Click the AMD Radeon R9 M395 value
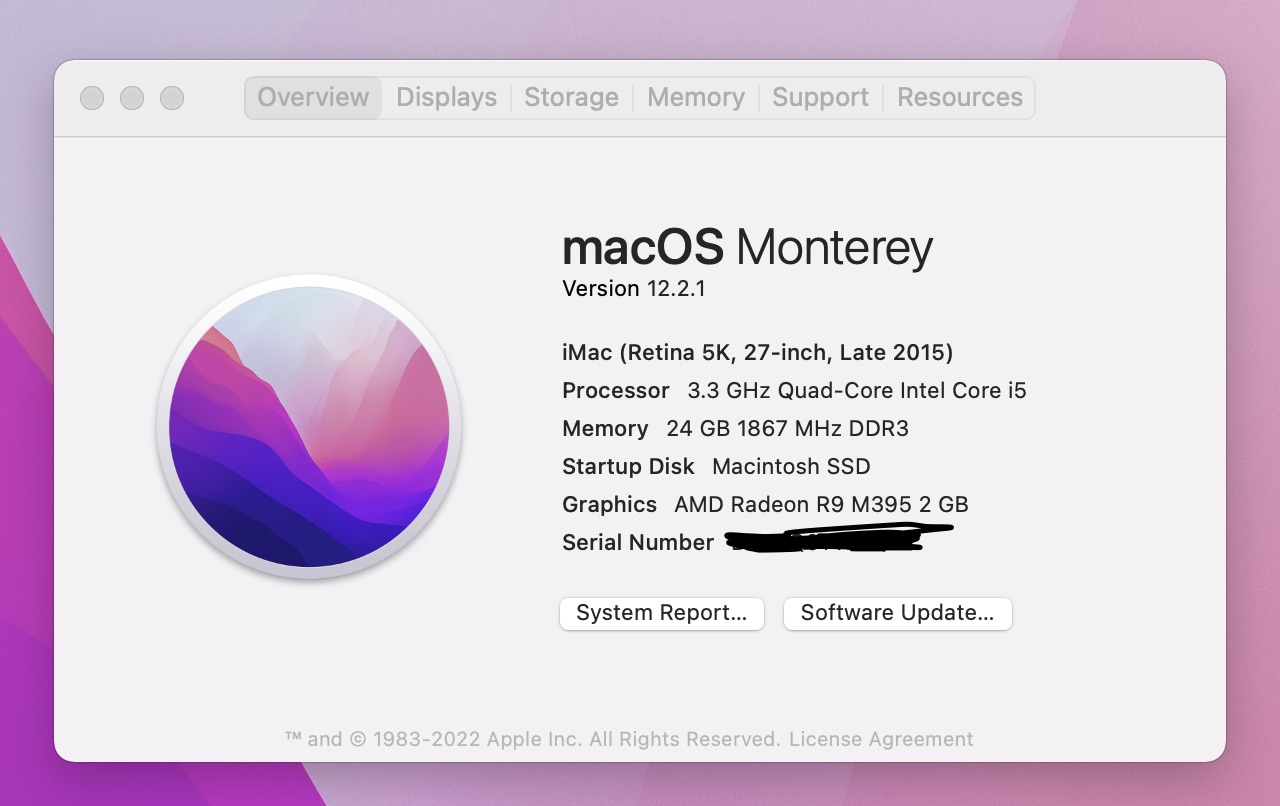The image size is (1280, 806). [x=821, y=504]
